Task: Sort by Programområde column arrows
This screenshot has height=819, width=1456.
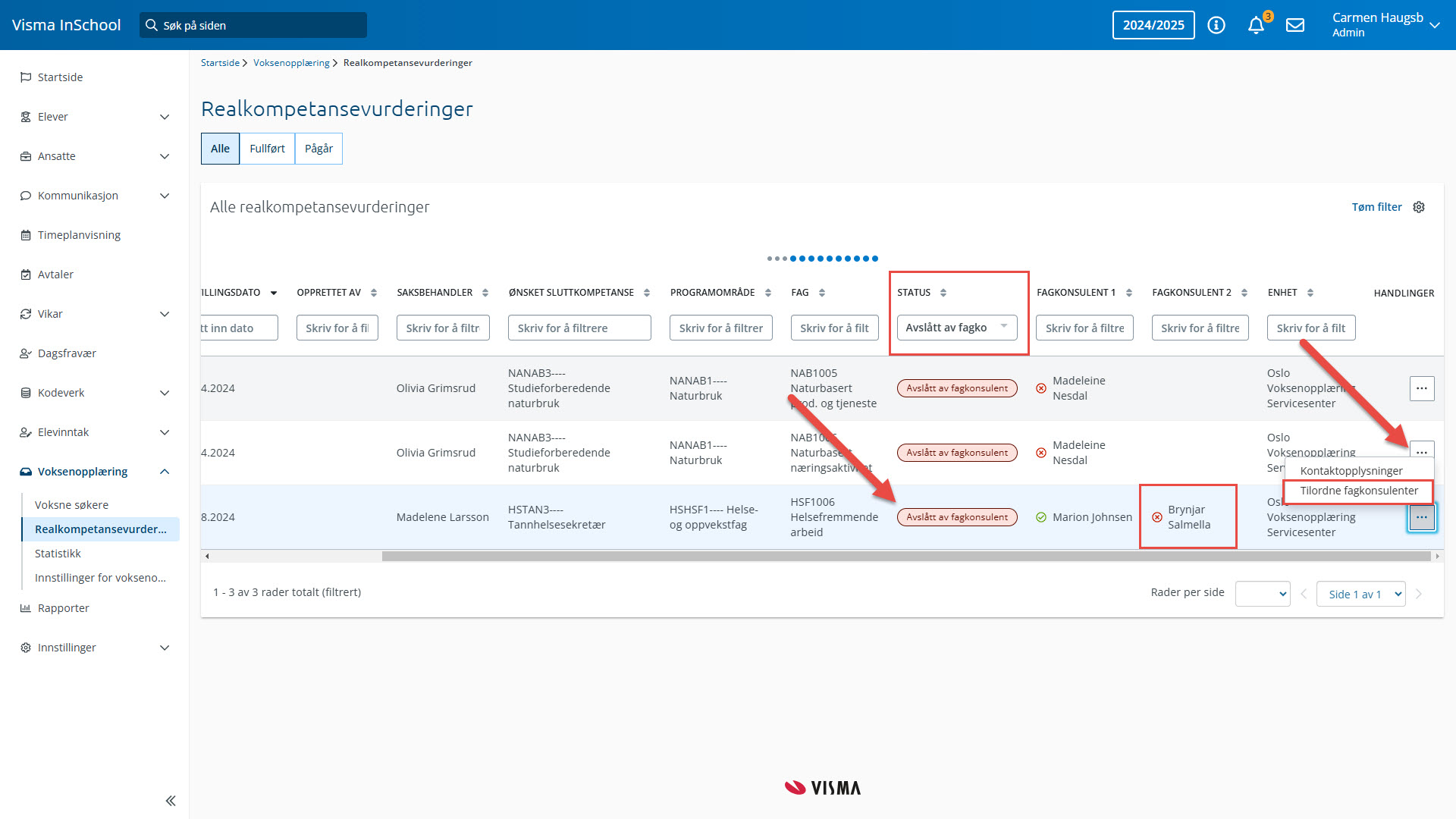Action: click(768, 293)
